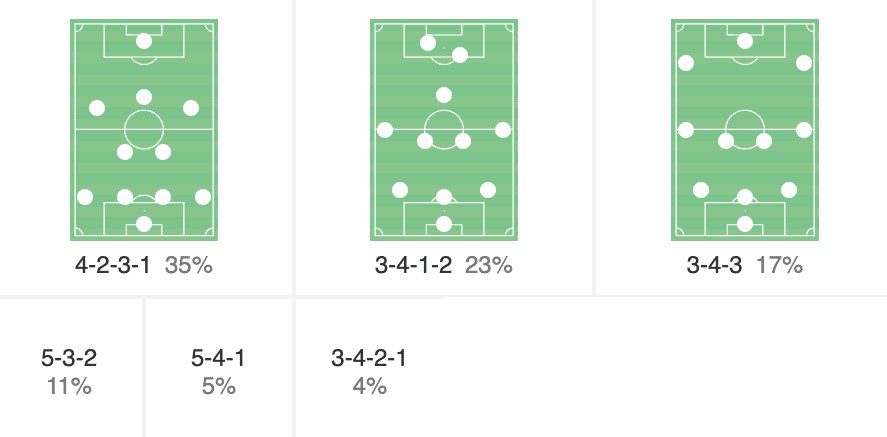The height and width of the screenshot is (437, 887).
Task: Select the lone striker dot in 4-2-3-1
Action: click(144, 41)
